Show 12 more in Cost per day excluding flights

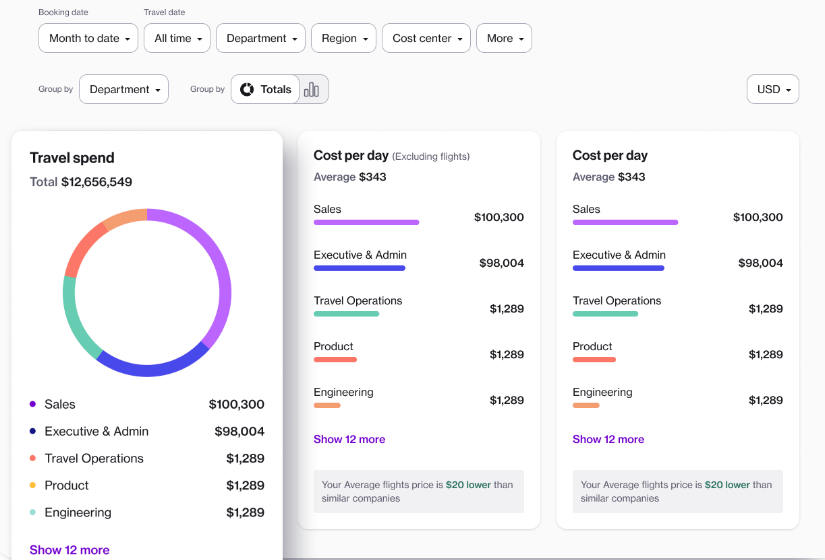click(x=349, y=439)
